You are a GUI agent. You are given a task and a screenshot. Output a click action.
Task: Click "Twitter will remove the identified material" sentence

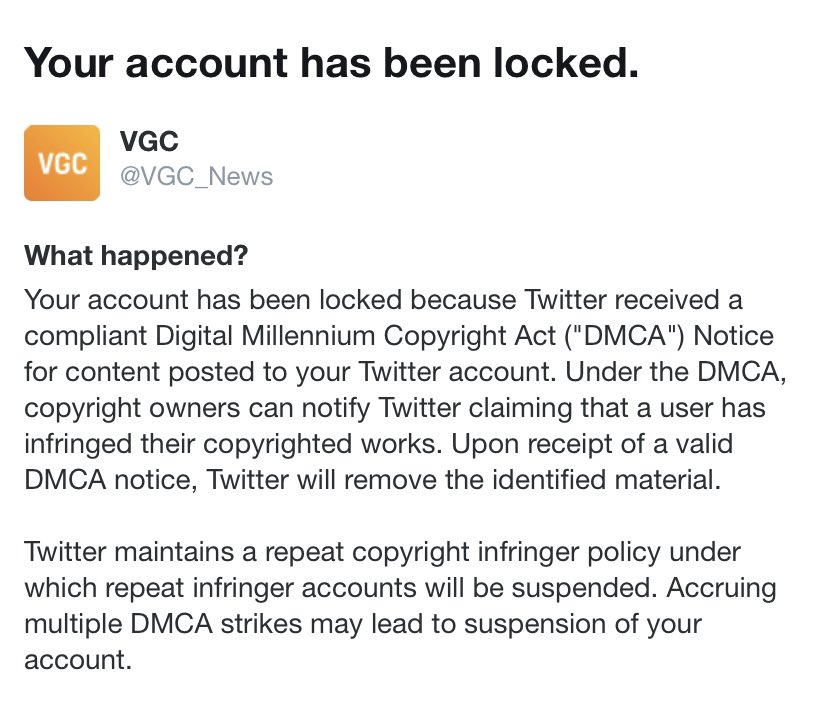click(463, 480)
